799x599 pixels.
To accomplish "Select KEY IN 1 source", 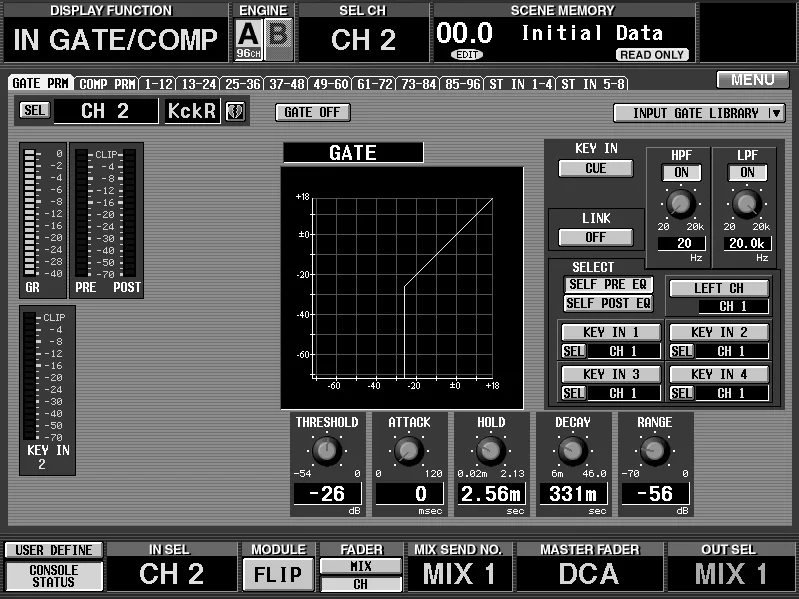I will click(x=610, y=332).
